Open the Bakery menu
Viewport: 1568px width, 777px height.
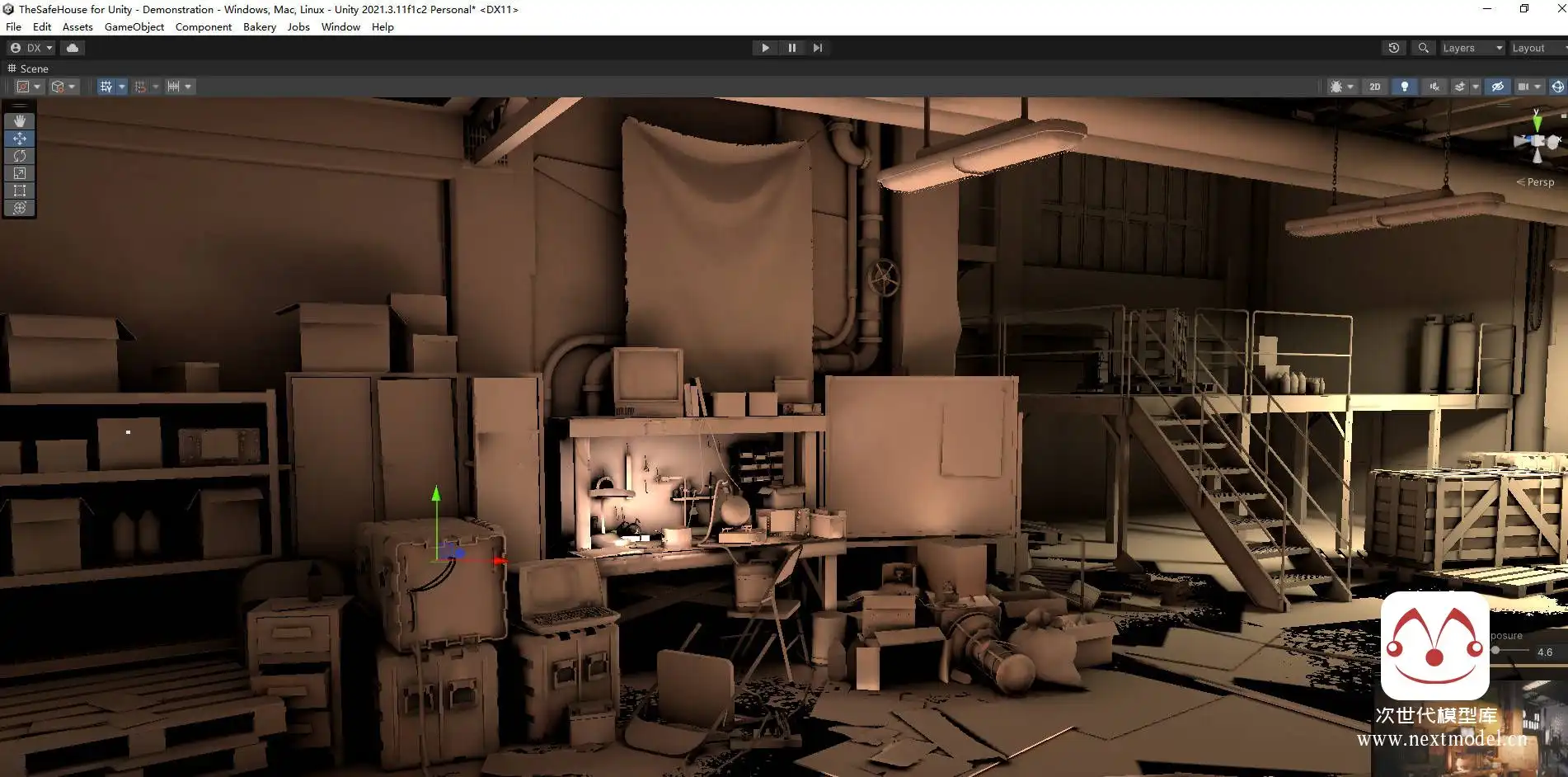click(x=259, y=26)
